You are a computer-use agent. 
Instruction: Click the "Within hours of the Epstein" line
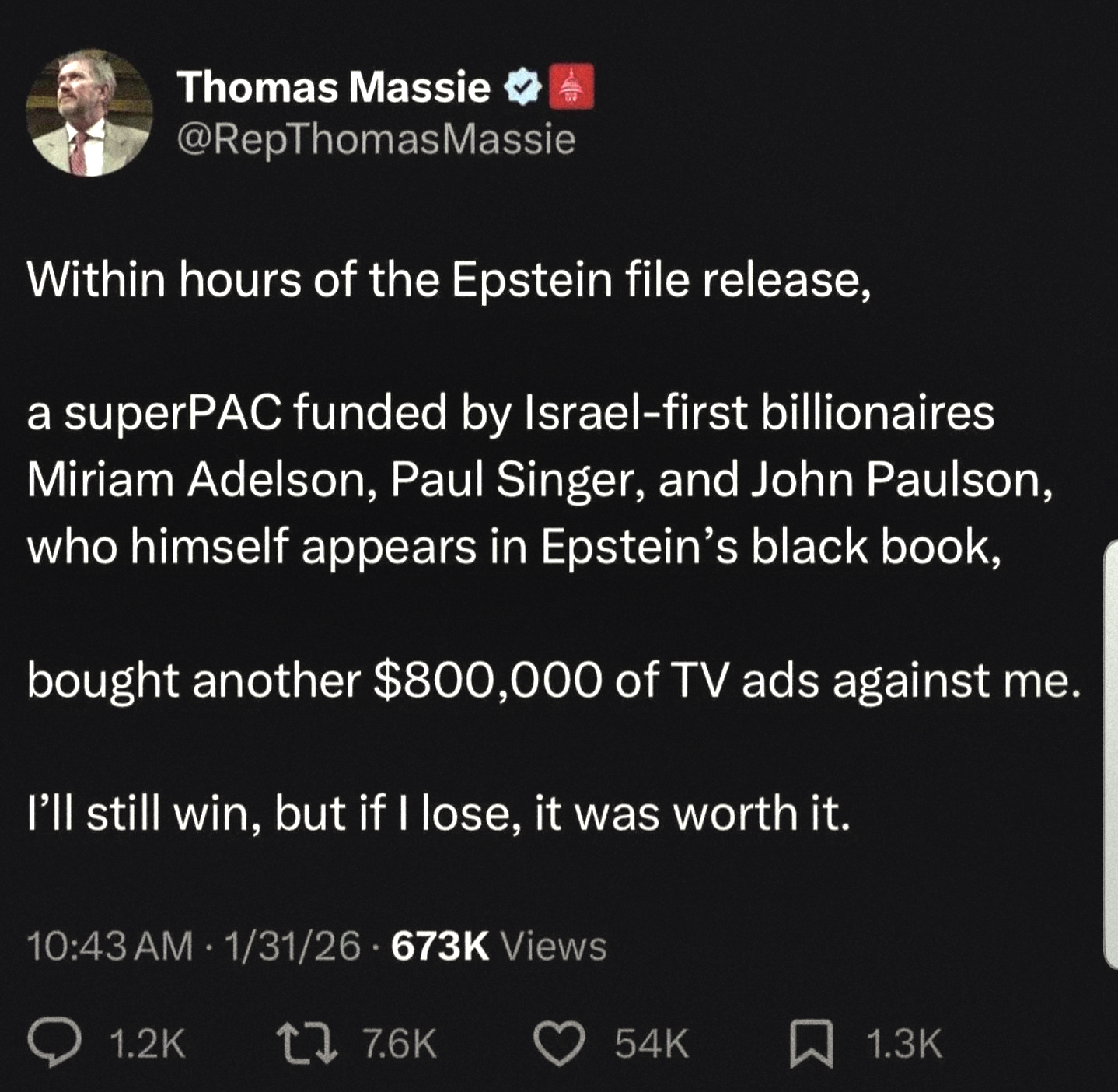pos(449,280)
